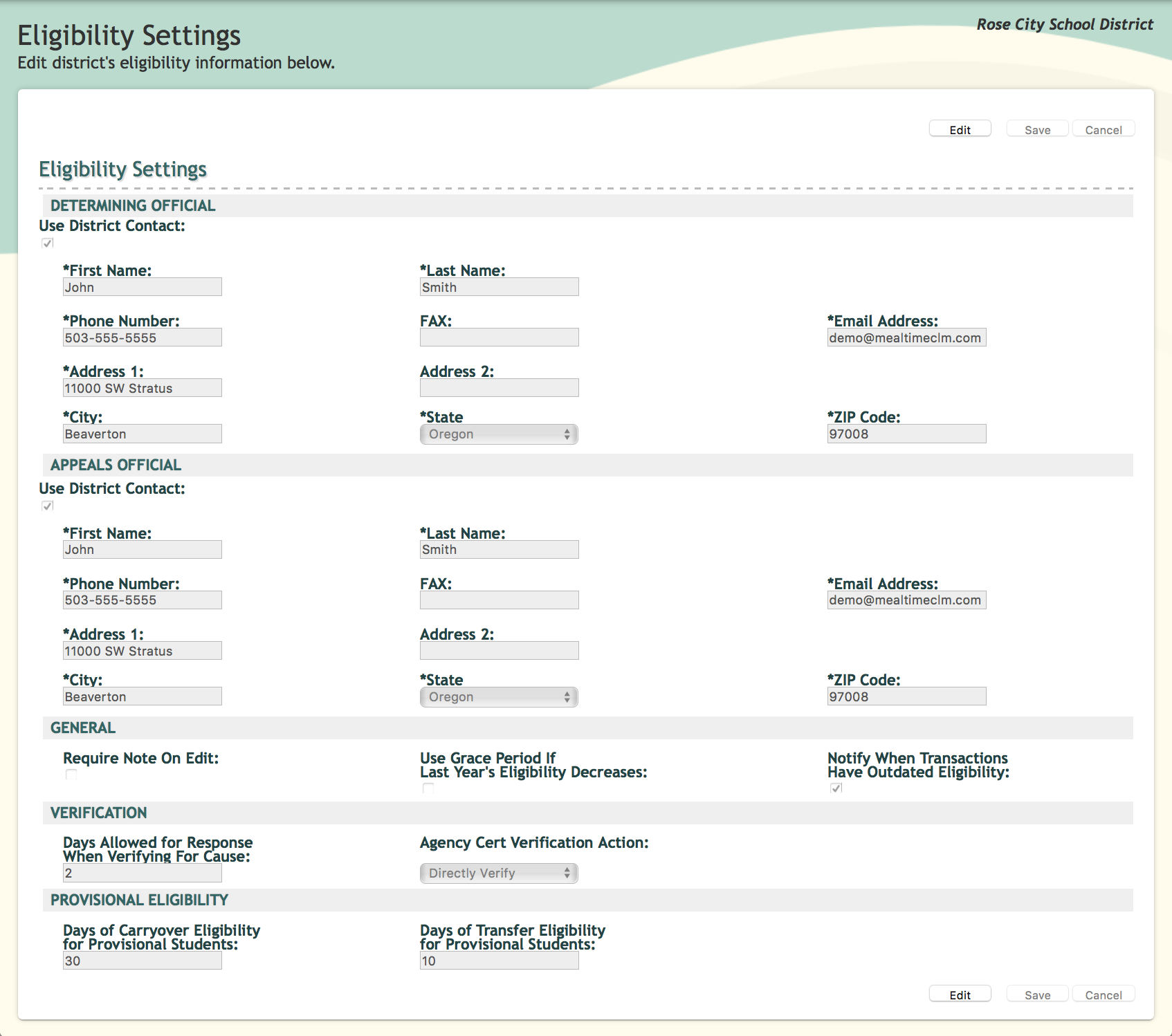Image resolution: width=1172 pixels, height=1036 pixels.
Task: Select Determining Official Address 1 field
Action: pyautogui.click(x=143, y=388)
